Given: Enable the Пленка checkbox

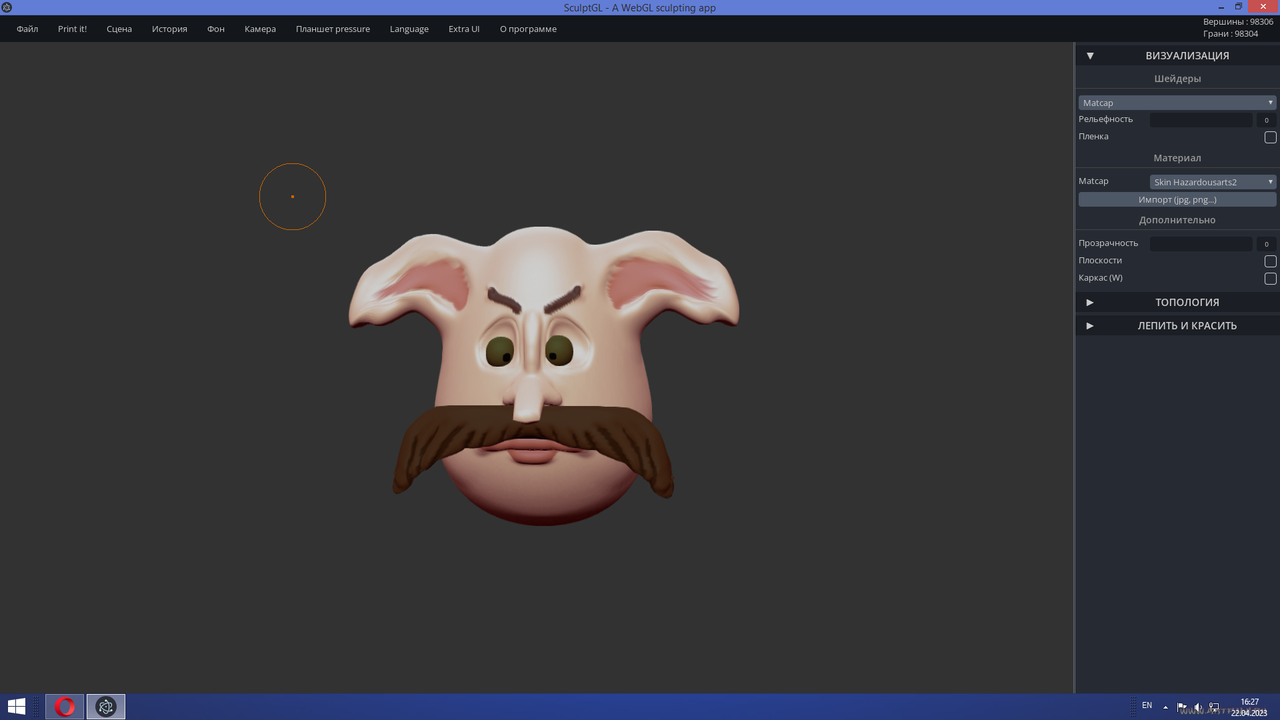Looking at the screenshot, I should 1270,137.
